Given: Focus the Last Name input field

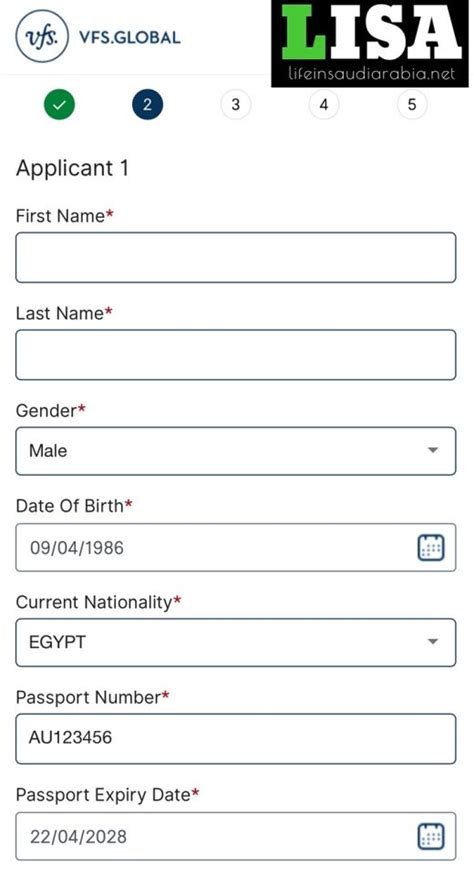Looking at the screenshot, I should 236,355.
